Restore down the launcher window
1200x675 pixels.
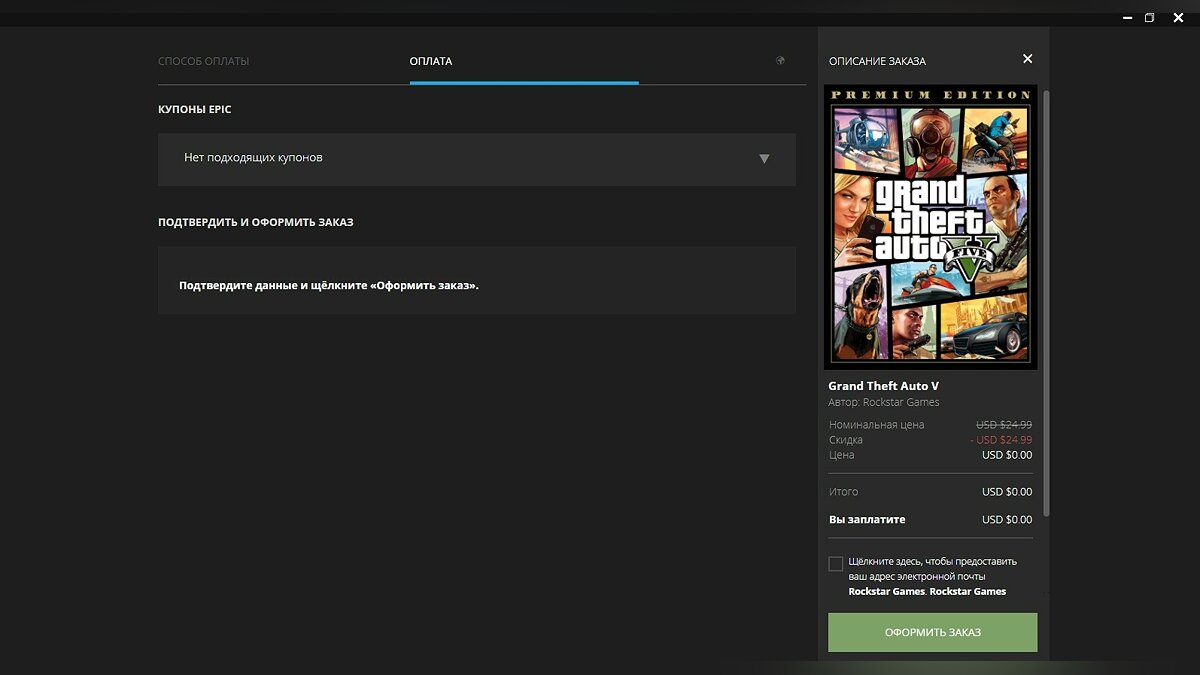(x=1150, y=17)
